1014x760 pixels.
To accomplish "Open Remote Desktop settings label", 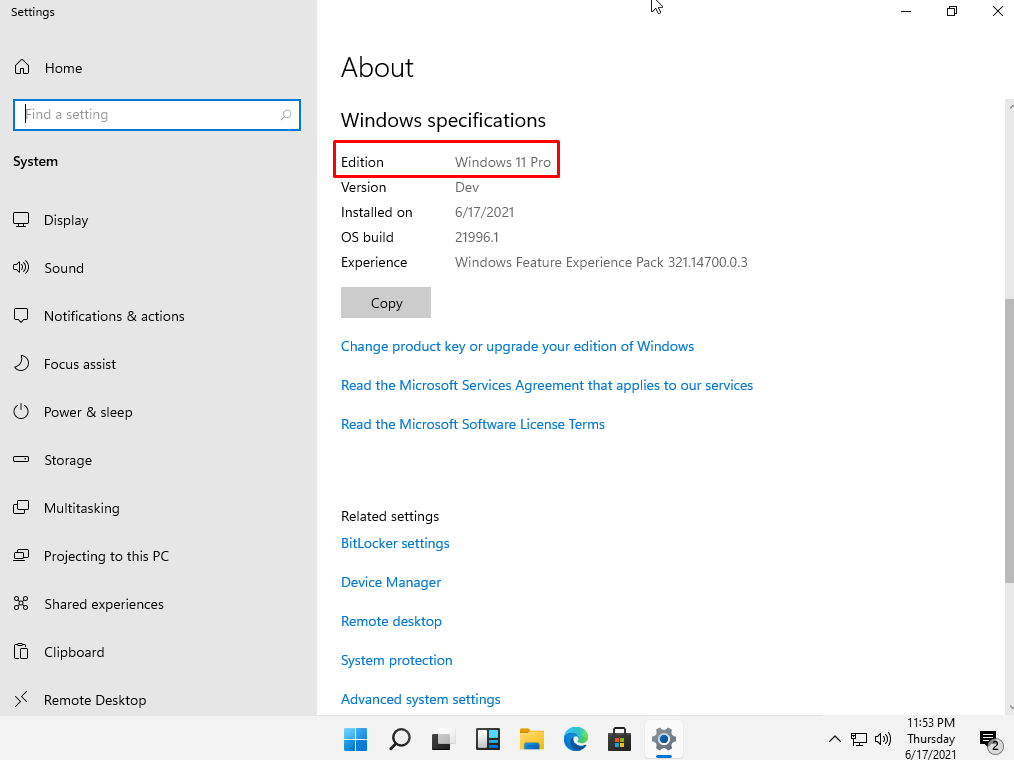I will click(x=95, y=699).
